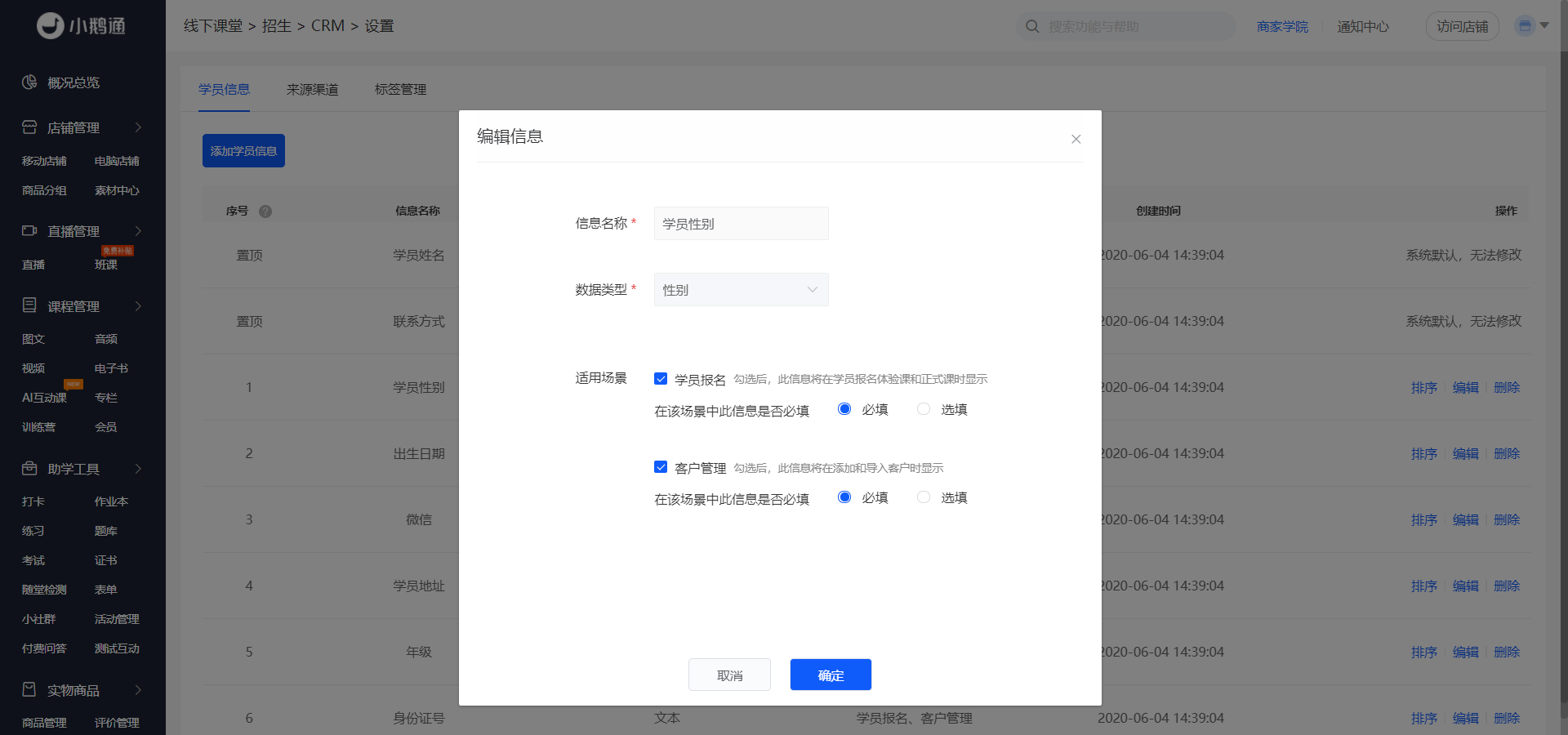Image resolution: width=1568 pixels, height=735 pixels.
Task: Expand the 店铺管理 menu chevron
Action: (x=138, y=127)
